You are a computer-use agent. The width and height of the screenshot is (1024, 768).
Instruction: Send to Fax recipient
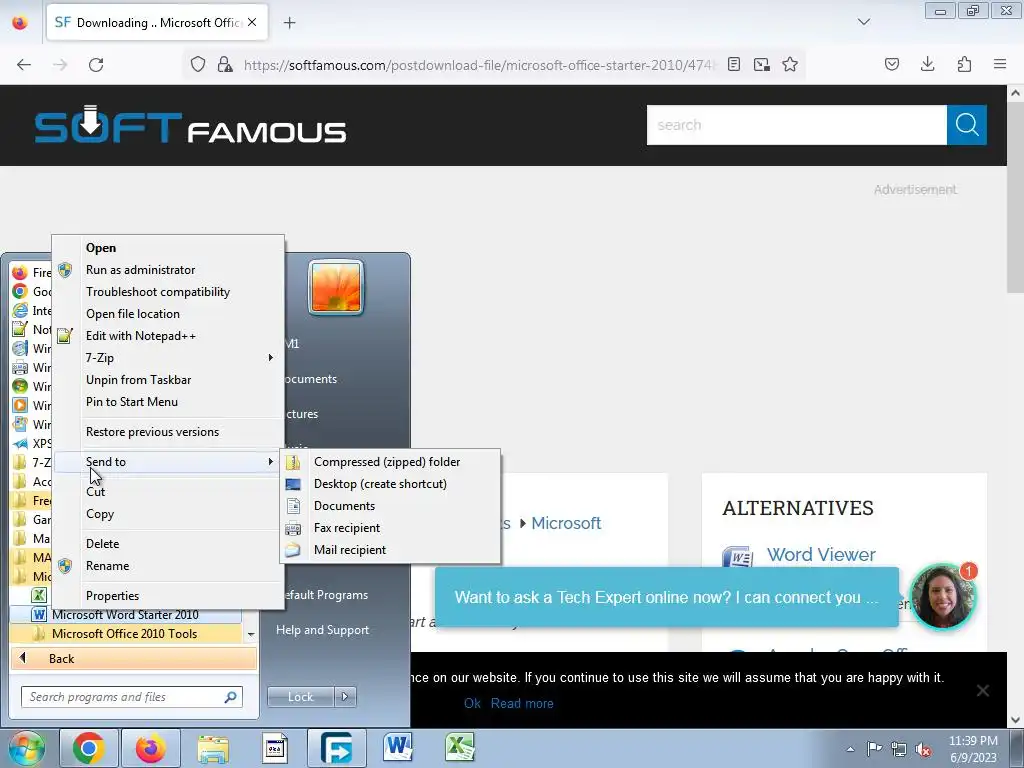(x=390, y=528)
